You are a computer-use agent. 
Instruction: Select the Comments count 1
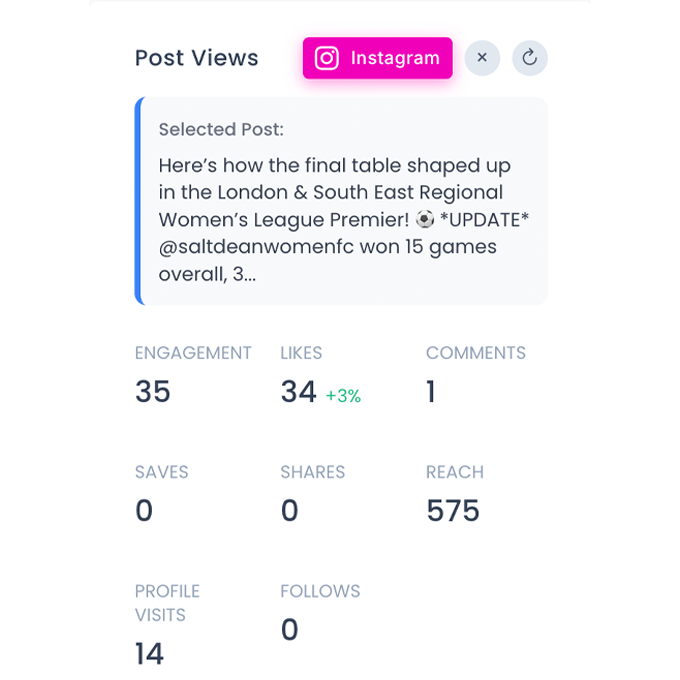(431, 392)
